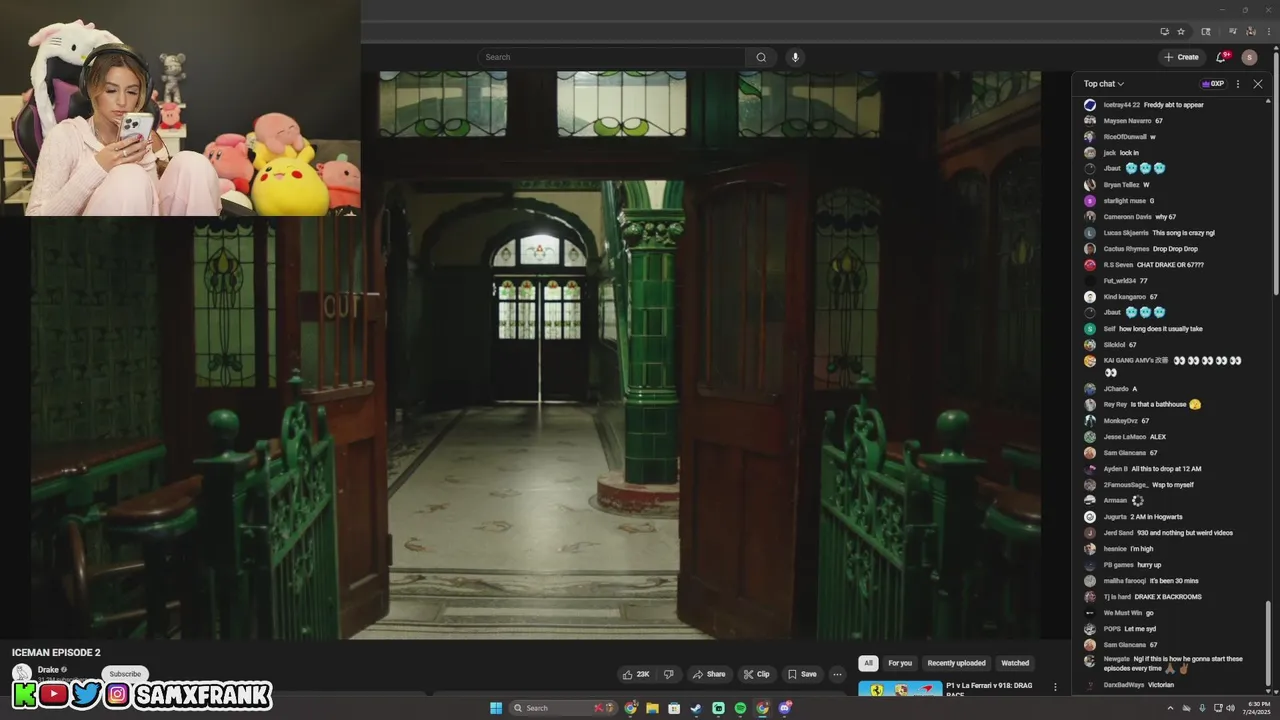Viewport: 1280px width, 720px height.
Task: Click the install app icon in address bar
Action: 1164,31
